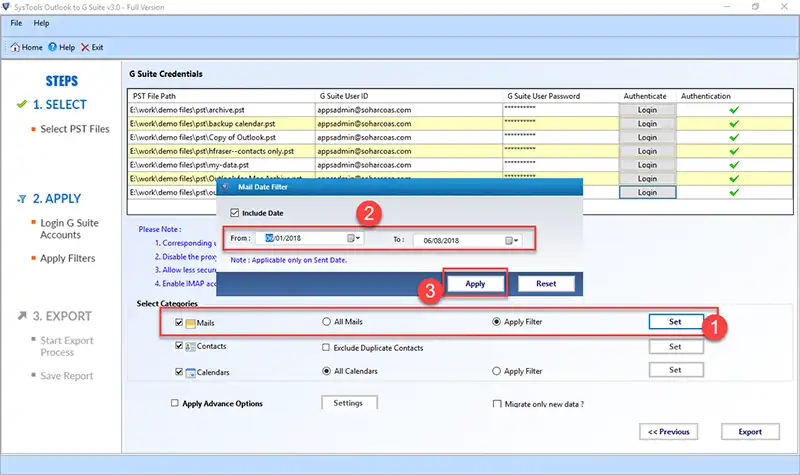Enable Exclude Duplicate Contacts checkbox
800x475 pixels.
pos(326,347)
